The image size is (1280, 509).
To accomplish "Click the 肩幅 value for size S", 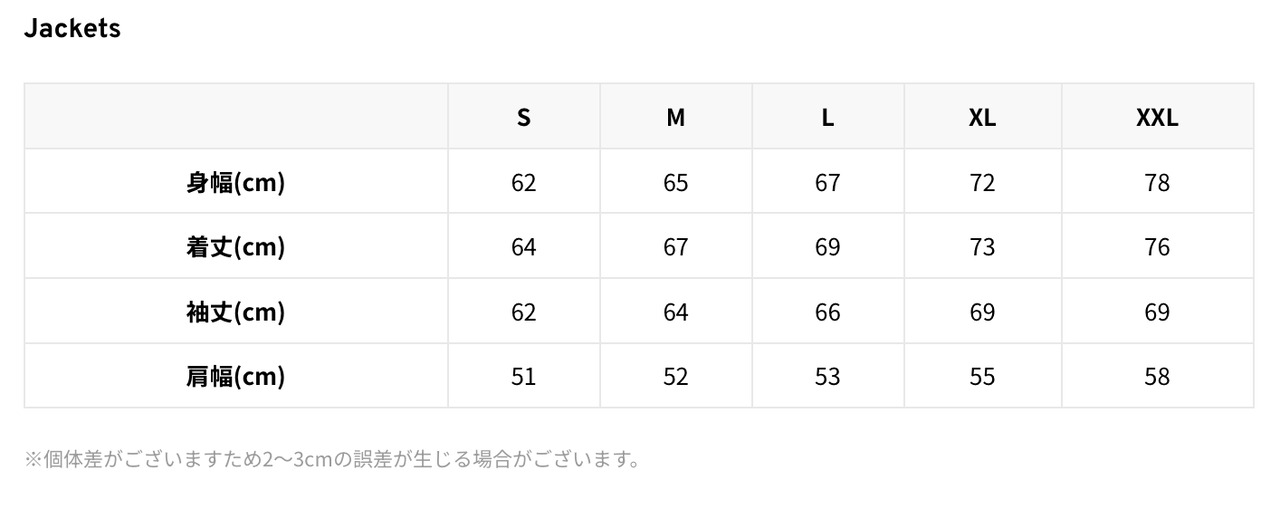I will pyautogui.click(x=523, y=377).
